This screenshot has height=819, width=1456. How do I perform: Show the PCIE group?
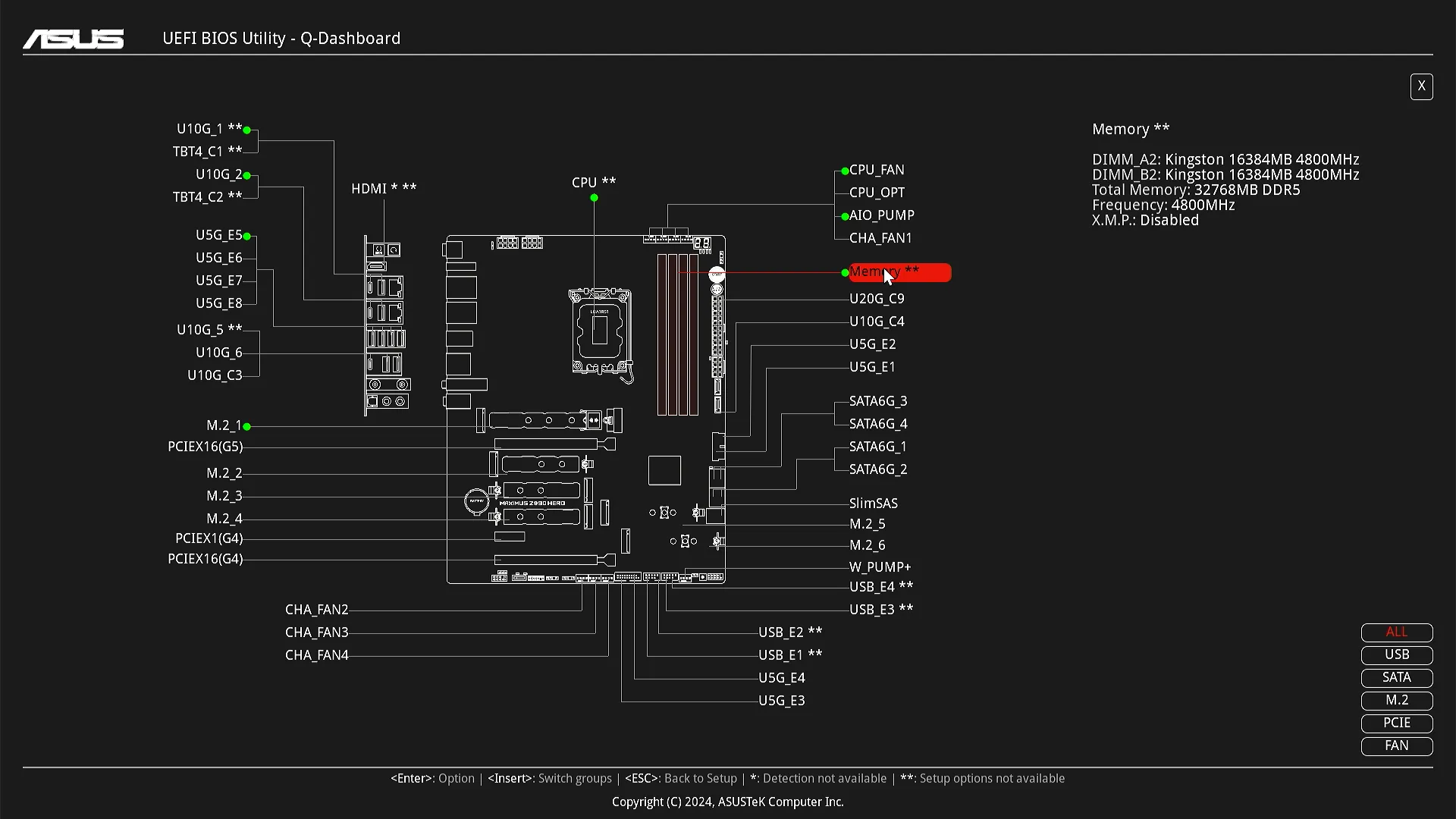click(1396, 723)
